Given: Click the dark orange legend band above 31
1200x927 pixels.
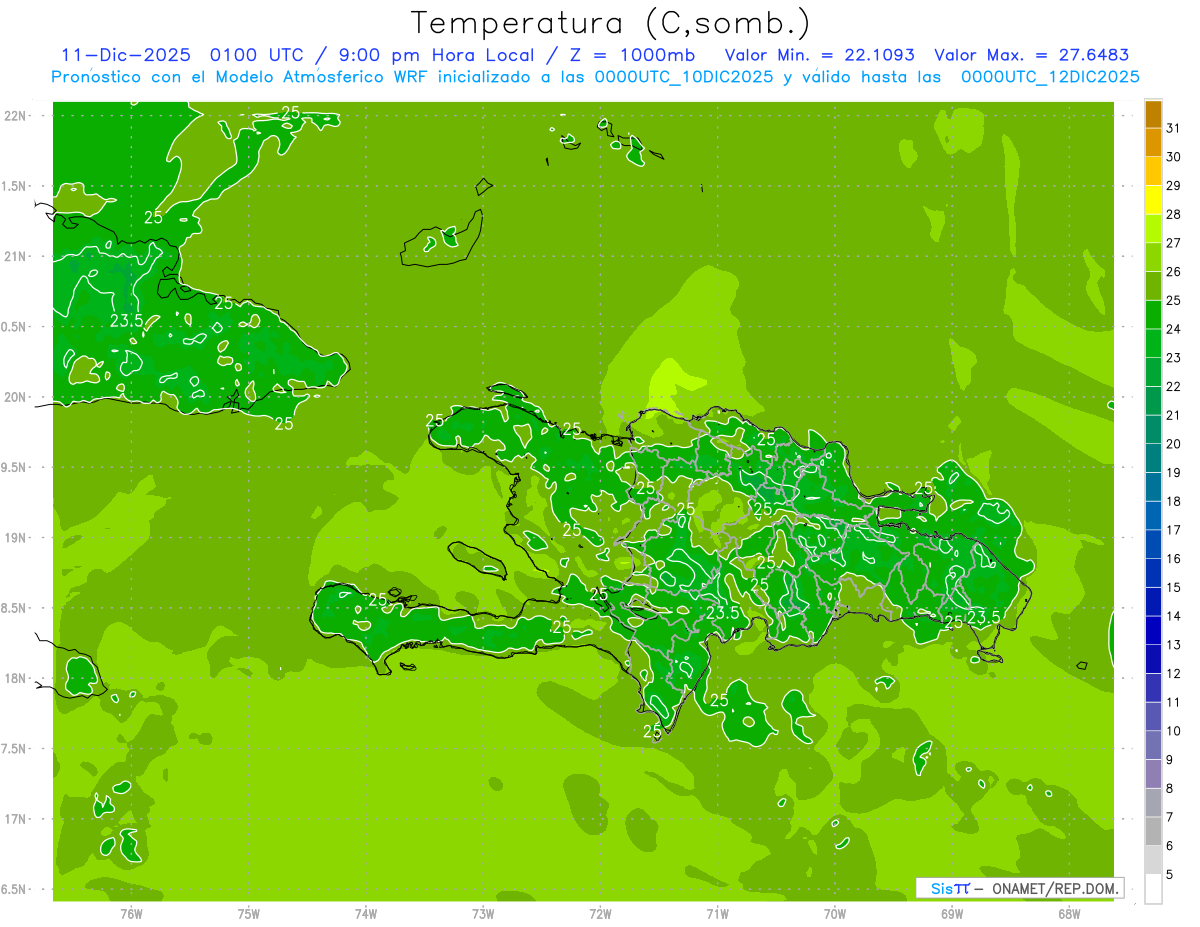Looking at the screenshot, I should (1153, 114).
